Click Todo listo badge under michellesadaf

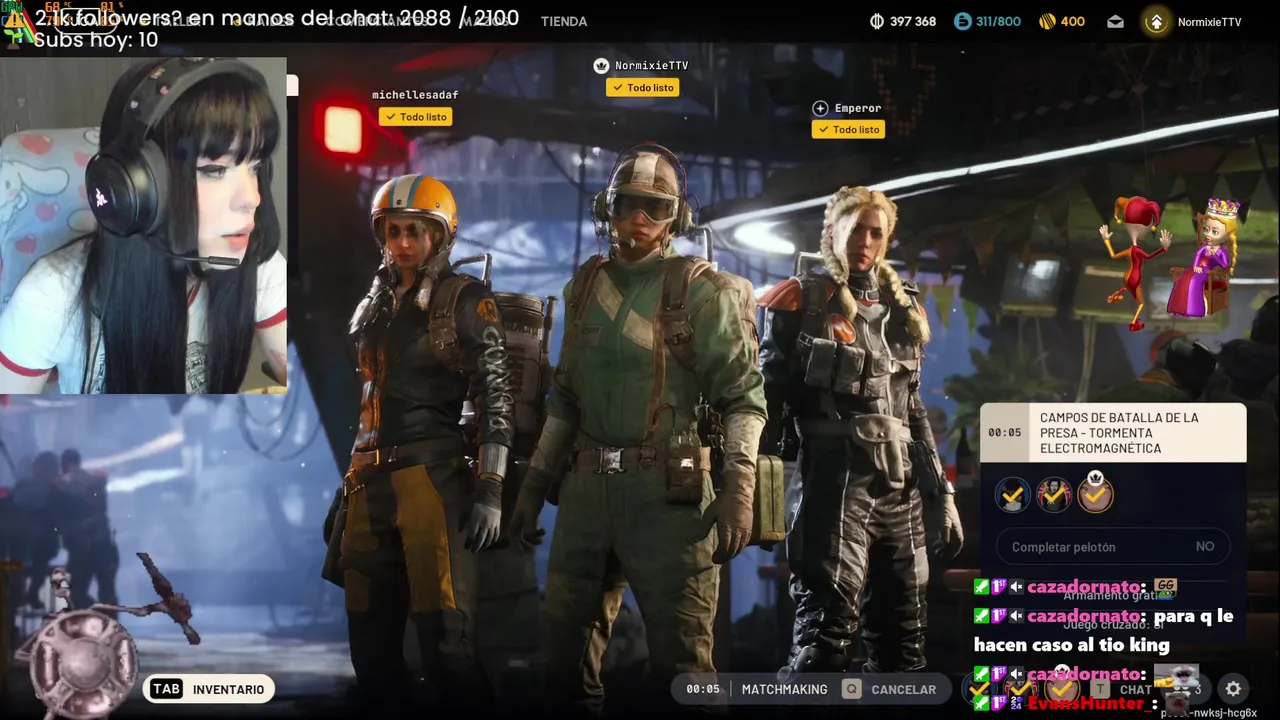[x=415, y=117]
